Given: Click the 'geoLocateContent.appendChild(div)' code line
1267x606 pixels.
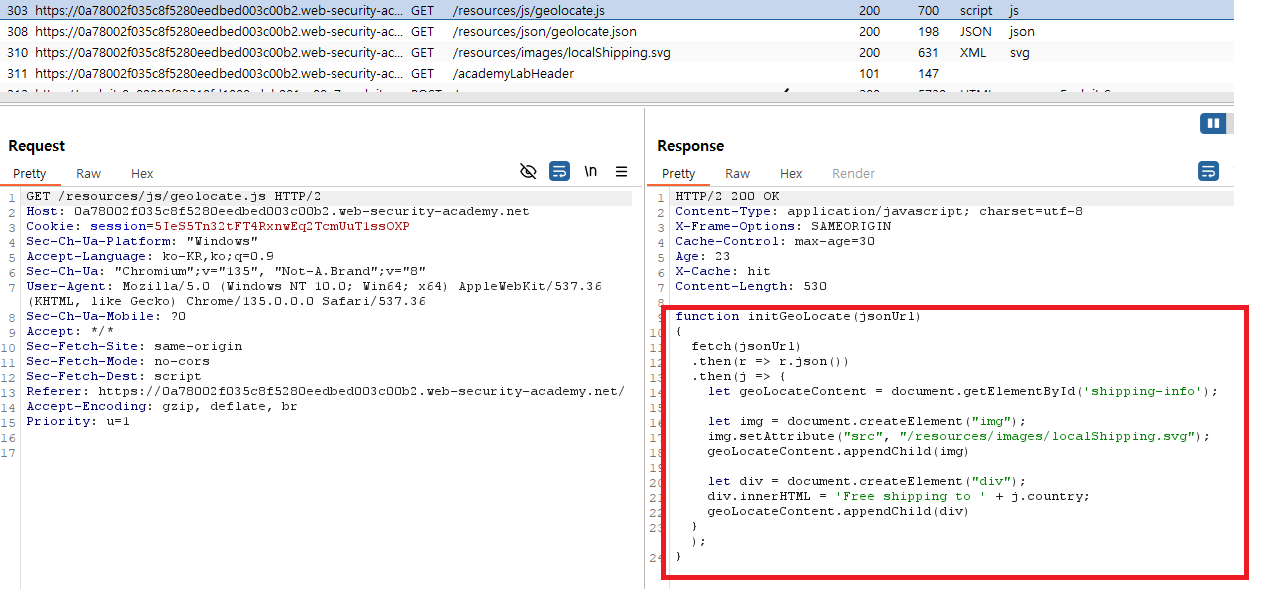Looking at the screenshot, I should point(839,512).
